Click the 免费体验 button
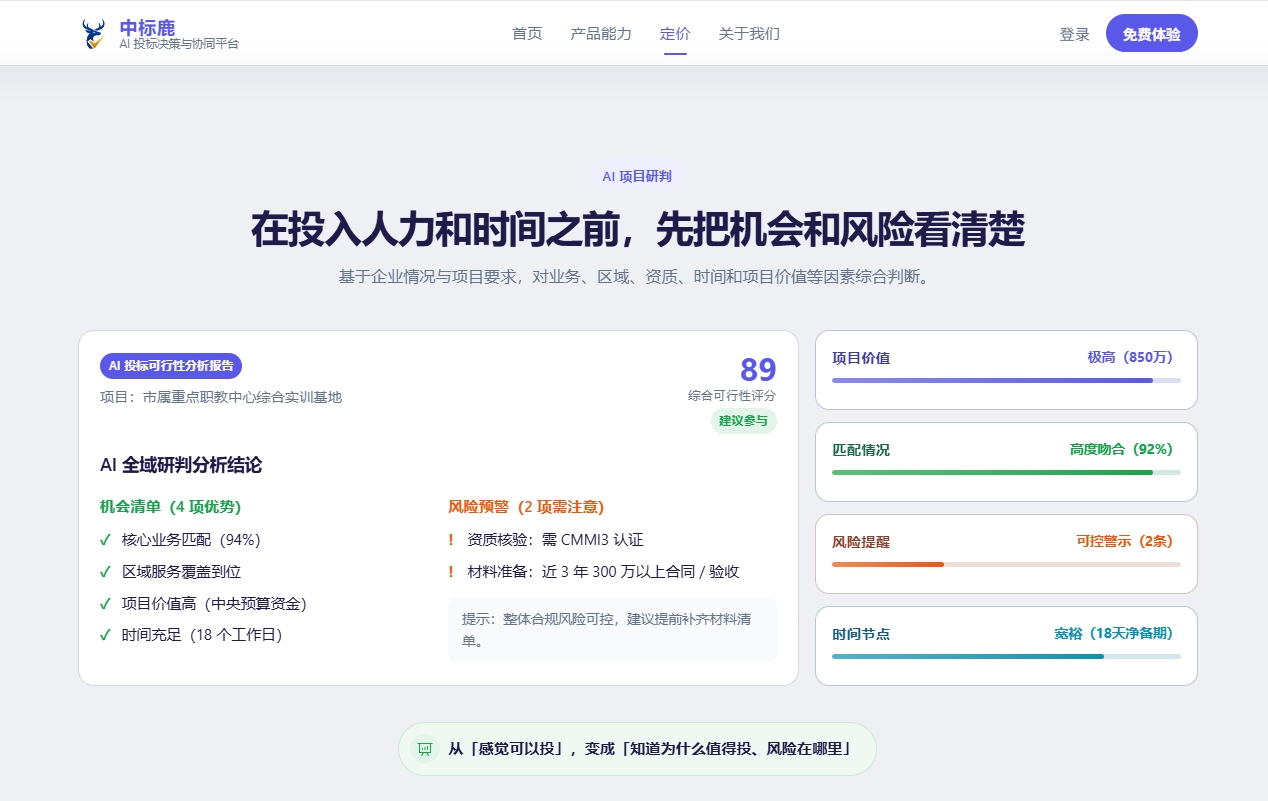The height and width of the screenshot is (801, 1268). tap(1151, 34)
